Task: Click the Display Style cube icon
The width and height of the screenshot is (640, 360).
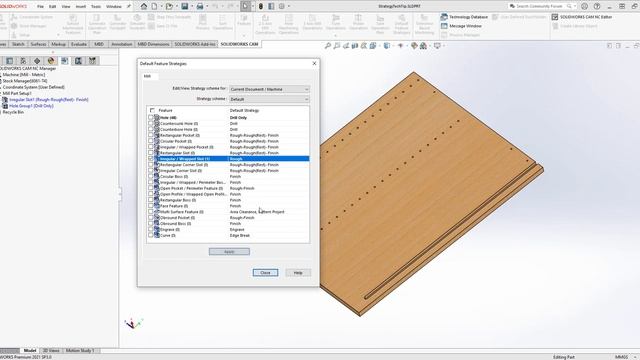Action: (x=386, y=46)
